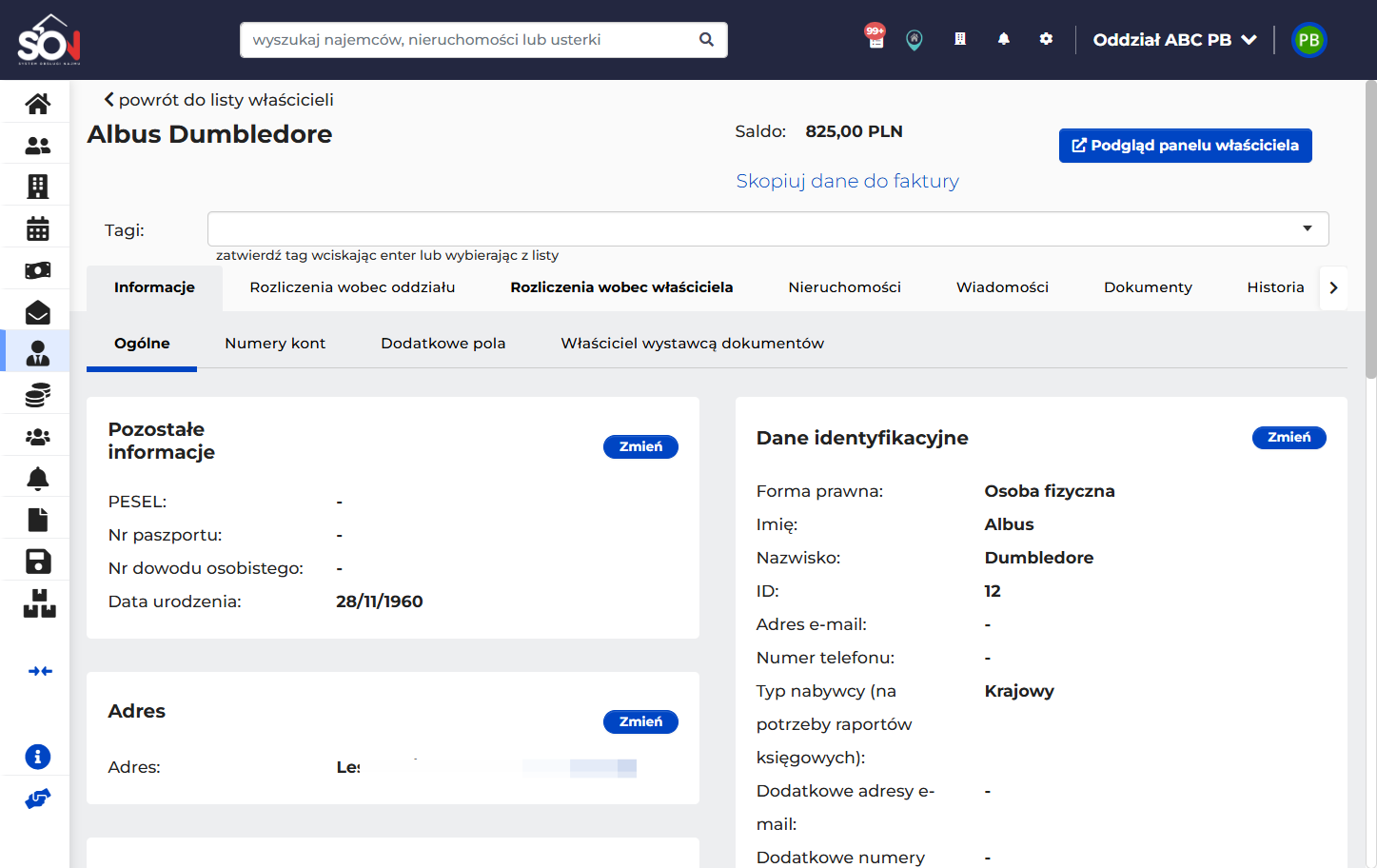Open the envelope messages sidebar icon
Viewport: 1377px width, 868px height.
[x=37, y=312]
